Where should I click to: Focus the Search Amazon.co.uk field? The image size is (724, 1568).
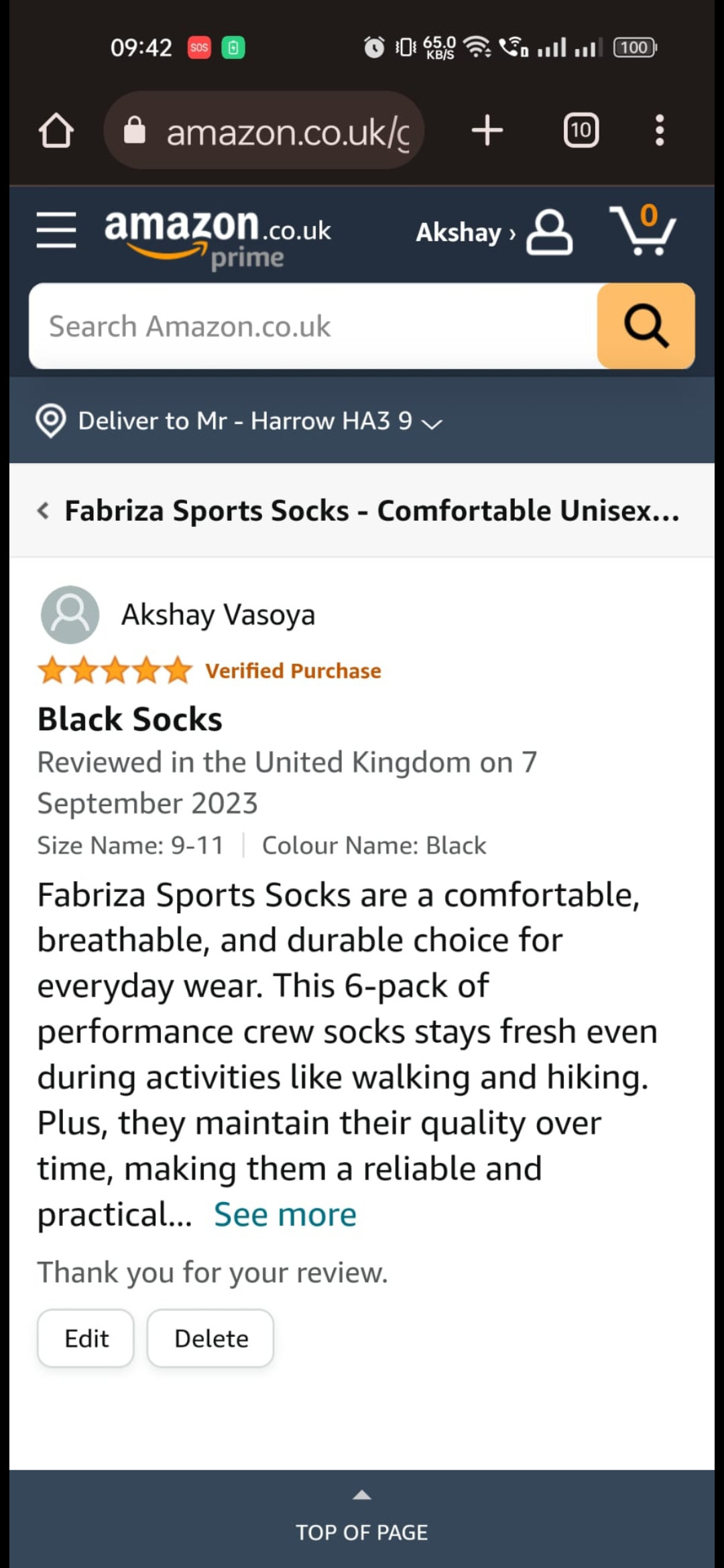click(312, 326)
